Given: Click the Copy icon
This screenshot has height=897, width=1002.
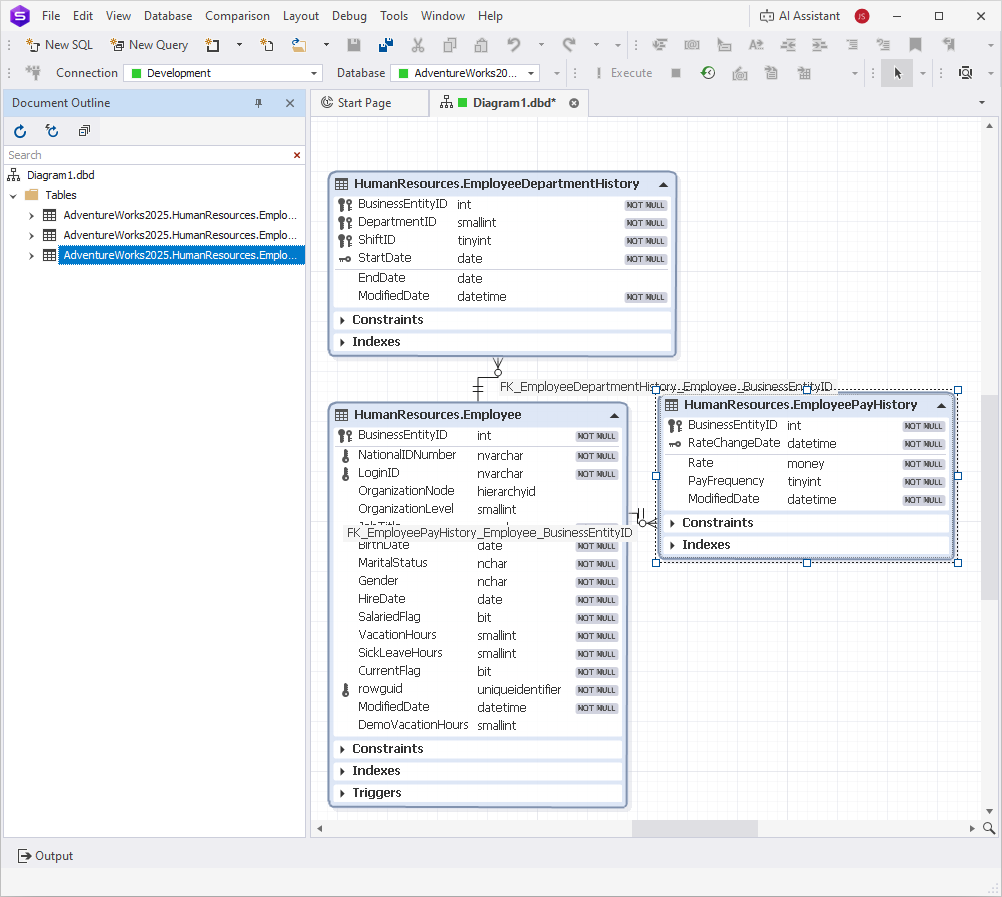Looking at the screenshot, I should tap(450, 45).
